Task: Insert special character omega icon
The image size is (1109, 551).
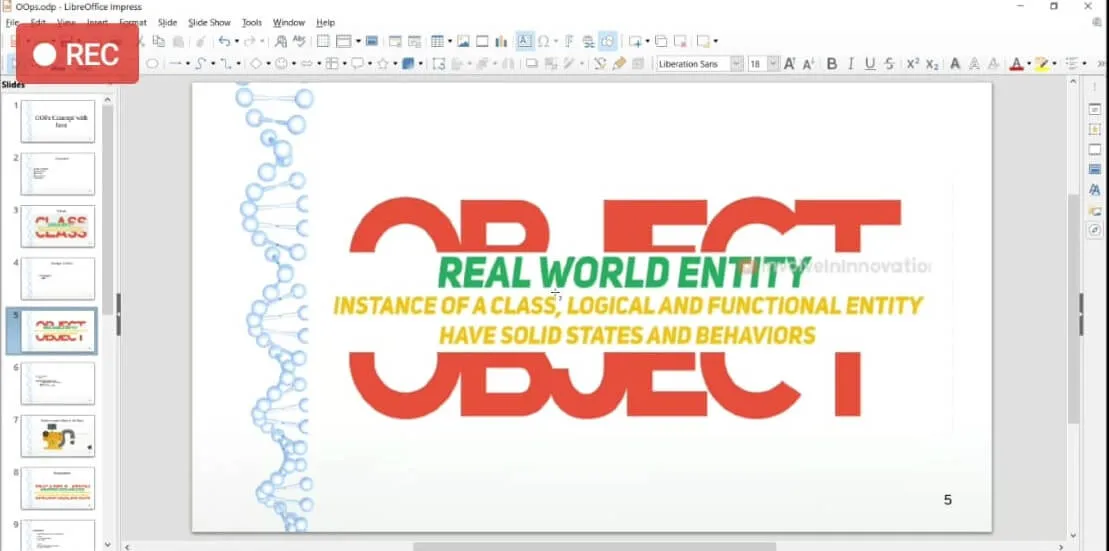Action: tap(543, 41)
